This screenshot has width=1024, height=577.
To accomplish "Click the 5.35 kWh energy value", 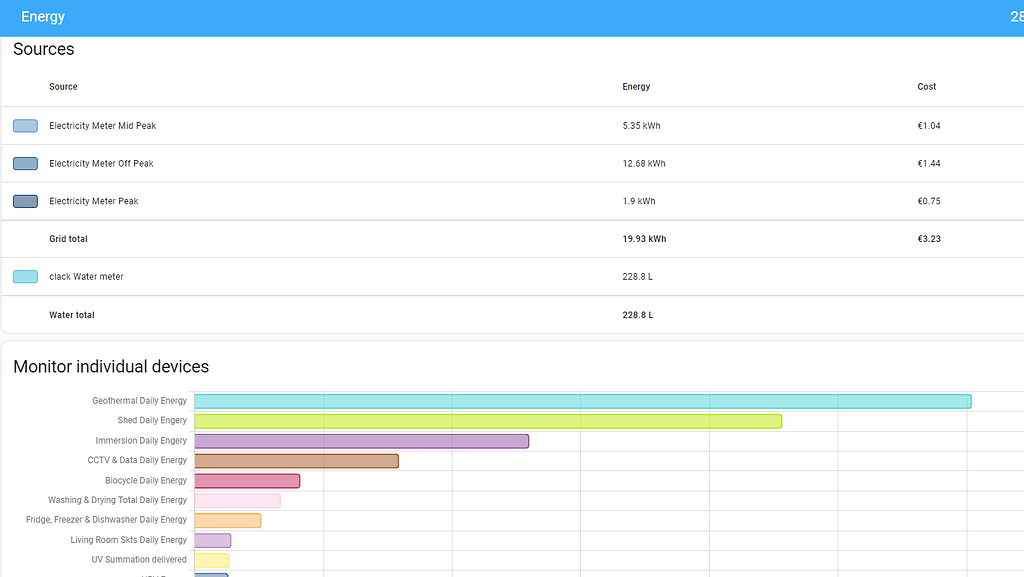I will (641, 126).
